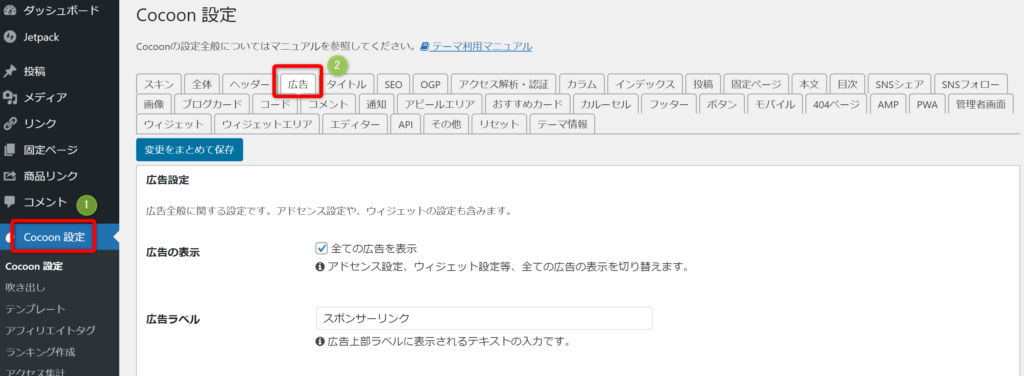Open the OGP tab
The width and height of the screenshot is (1024, 376).
pyautogui.click(x=430, y=84)
